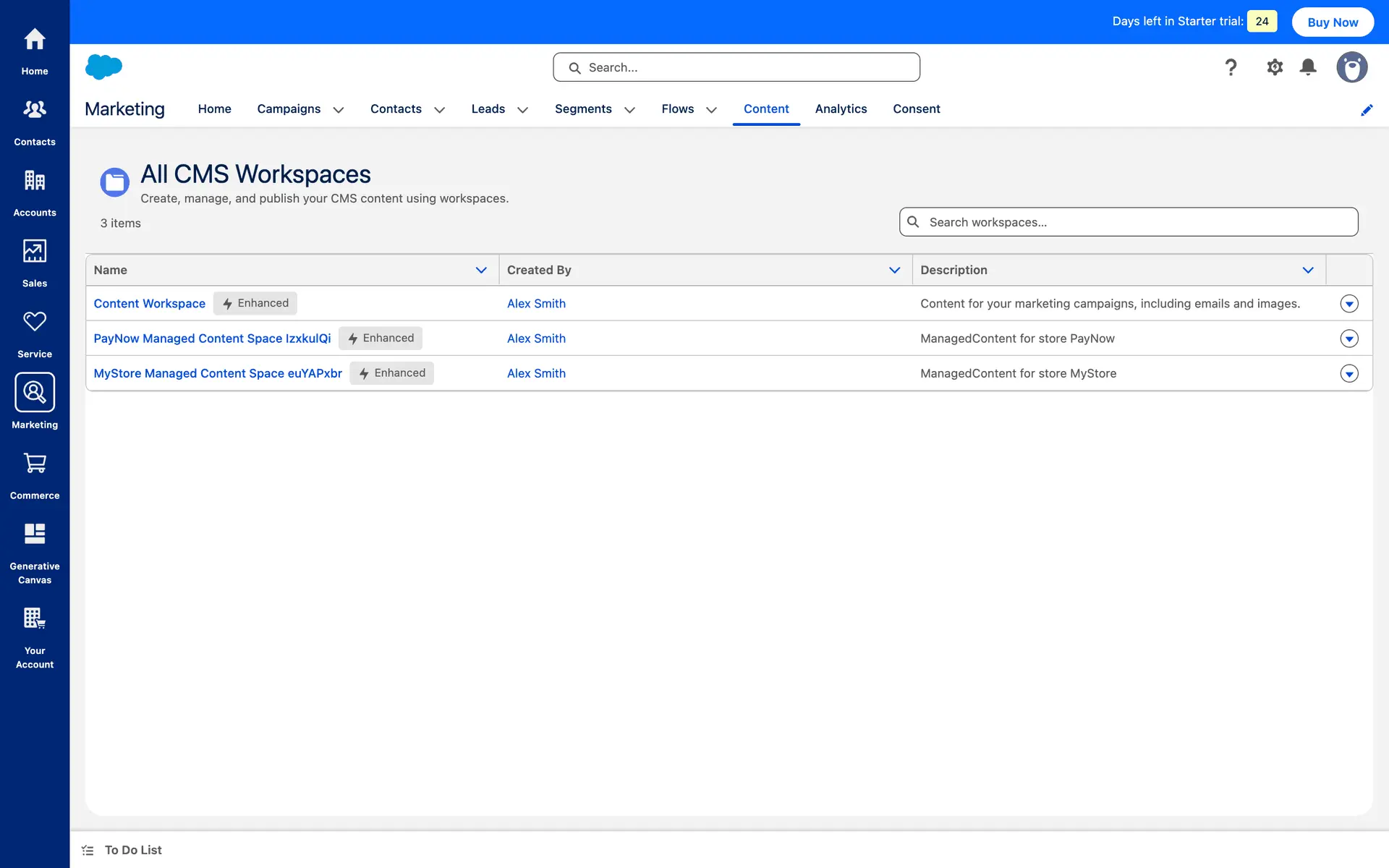Image resolution: width=1389 pixels, height=868 pixels.
Task: Expand the Campaigns tab dropdown chevron
Action: tap(338, 110)
